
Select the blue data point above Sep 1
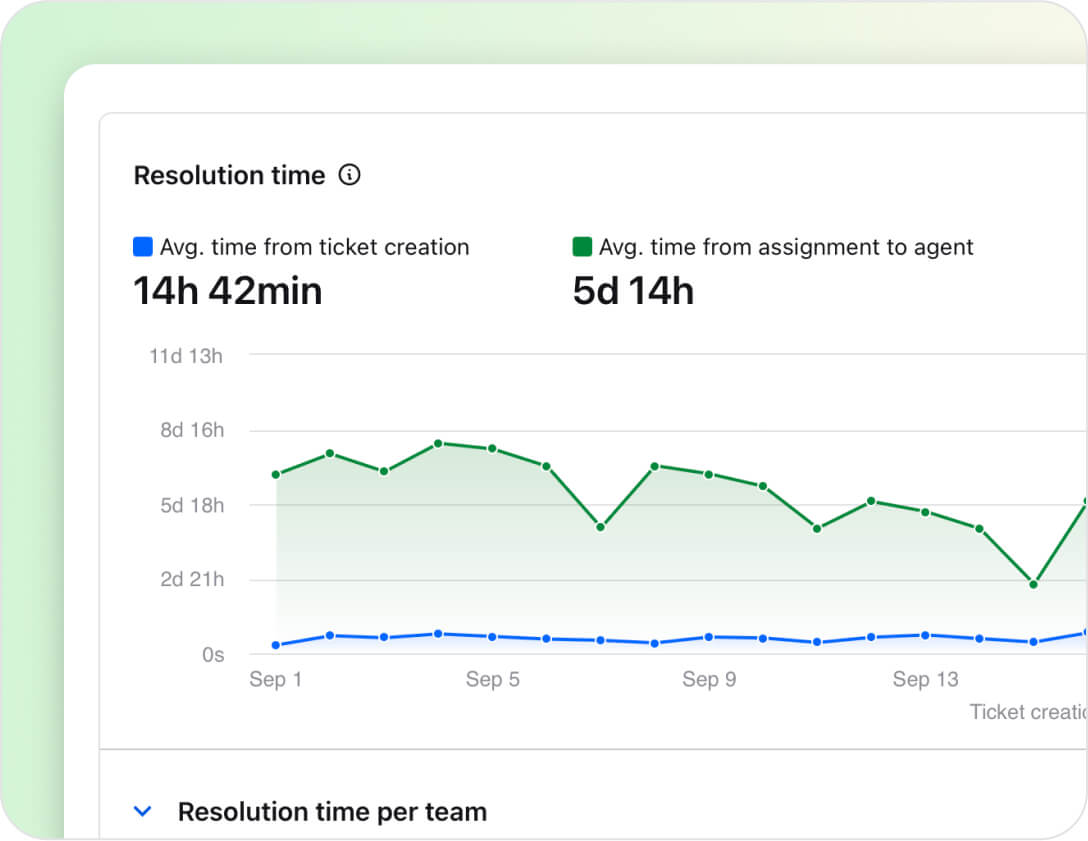[x=275, y=645]
